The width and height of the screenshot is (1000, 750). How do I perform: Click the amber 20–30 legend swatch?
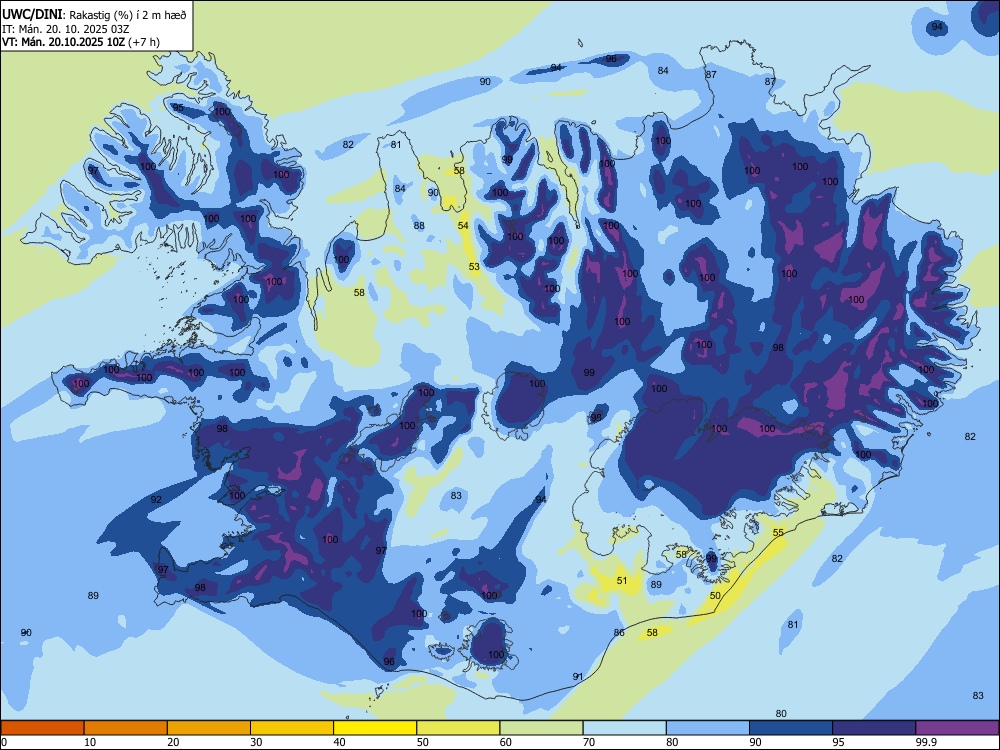209,728
